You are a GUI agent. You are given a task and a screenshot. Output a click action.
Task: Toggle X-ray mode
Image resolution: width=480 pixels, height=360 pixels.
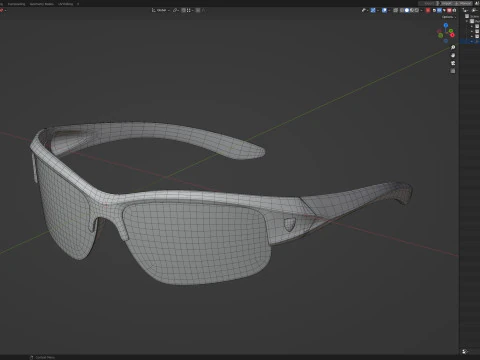coord(396,10)
